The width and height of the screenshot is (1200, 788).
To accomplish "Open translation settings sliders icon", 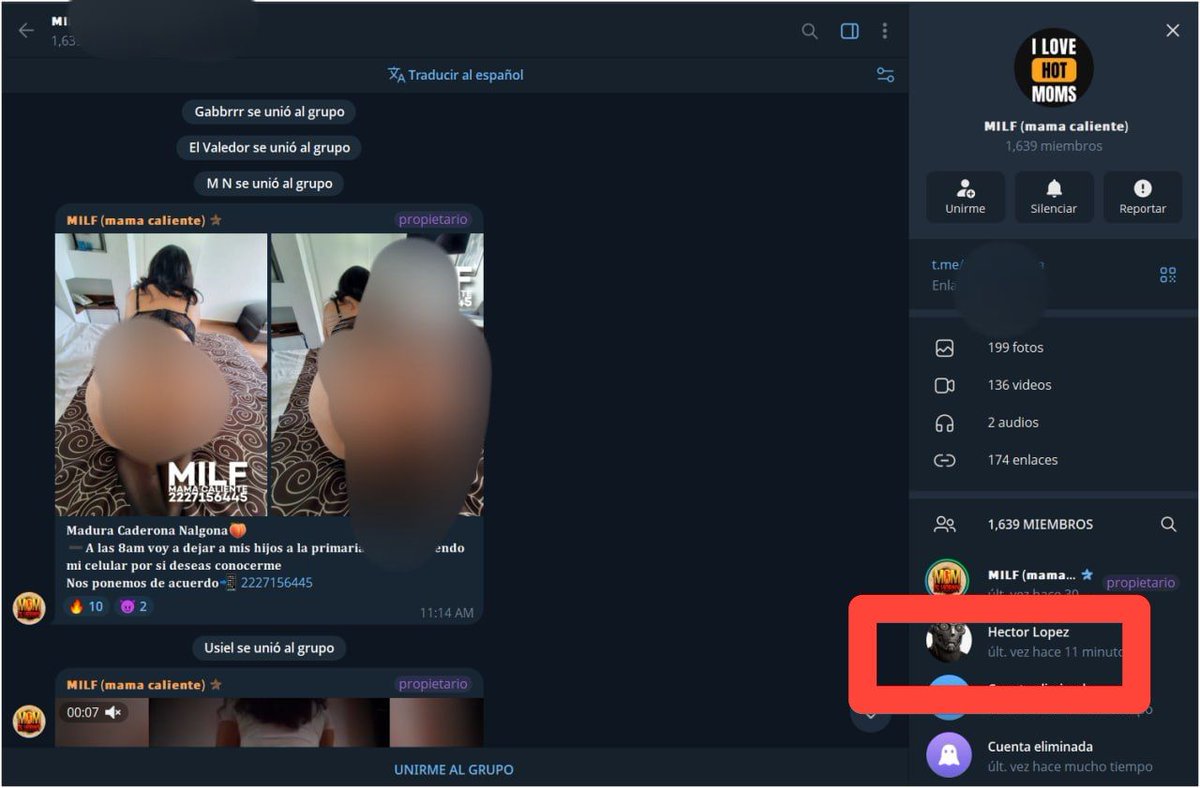I will click(x=885, y=75).
